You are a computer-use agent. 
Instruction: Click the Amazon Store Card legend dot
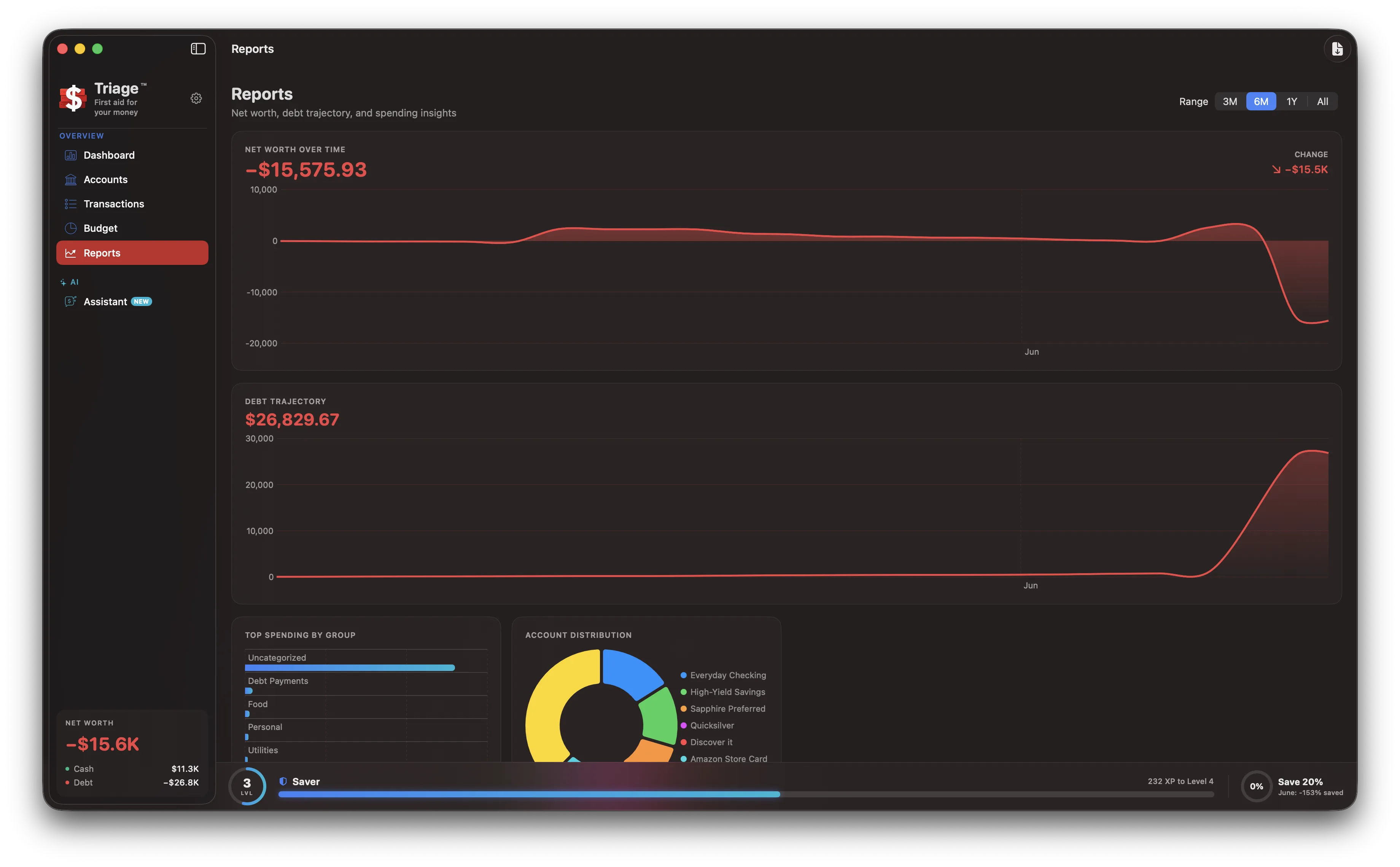click(x=683, y=759)
